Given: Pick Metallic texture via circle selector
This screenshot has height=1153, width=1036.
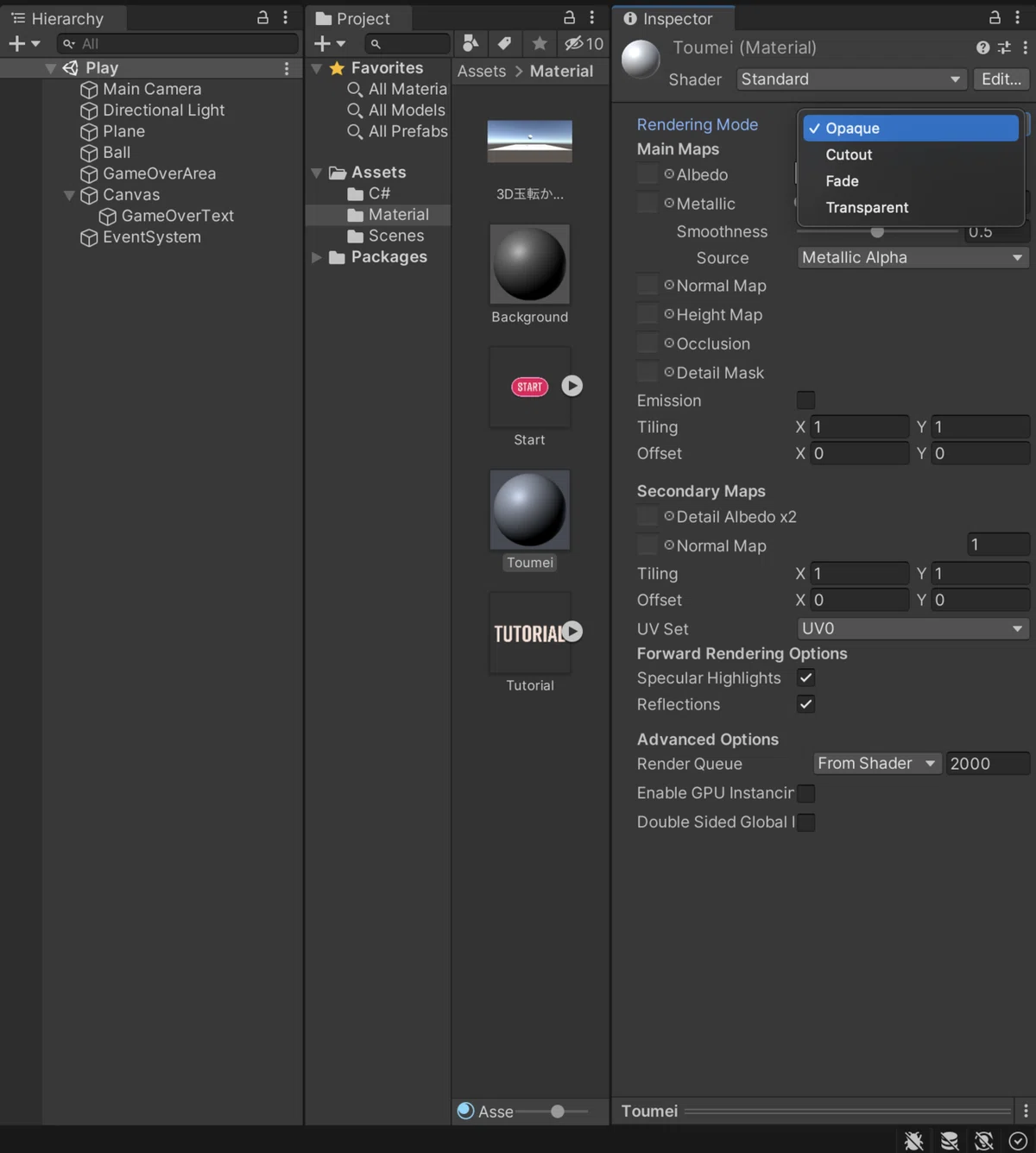Looking at the screenshot, I should (669, 203).
